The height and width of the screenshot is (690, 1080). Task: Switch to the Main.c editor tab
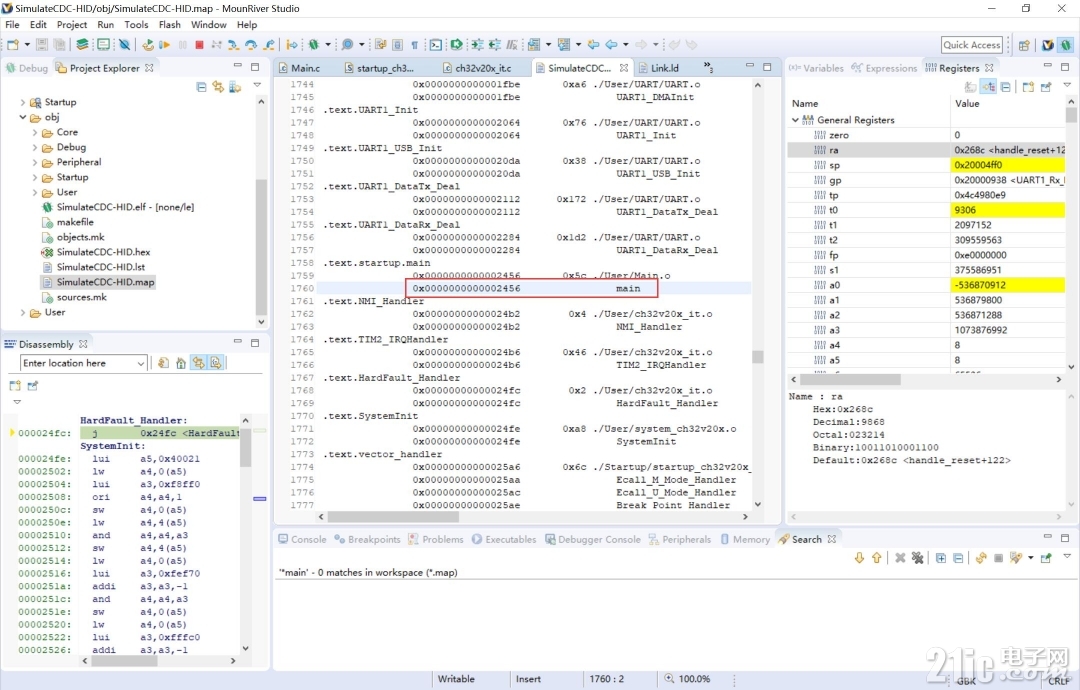(300, 67)
